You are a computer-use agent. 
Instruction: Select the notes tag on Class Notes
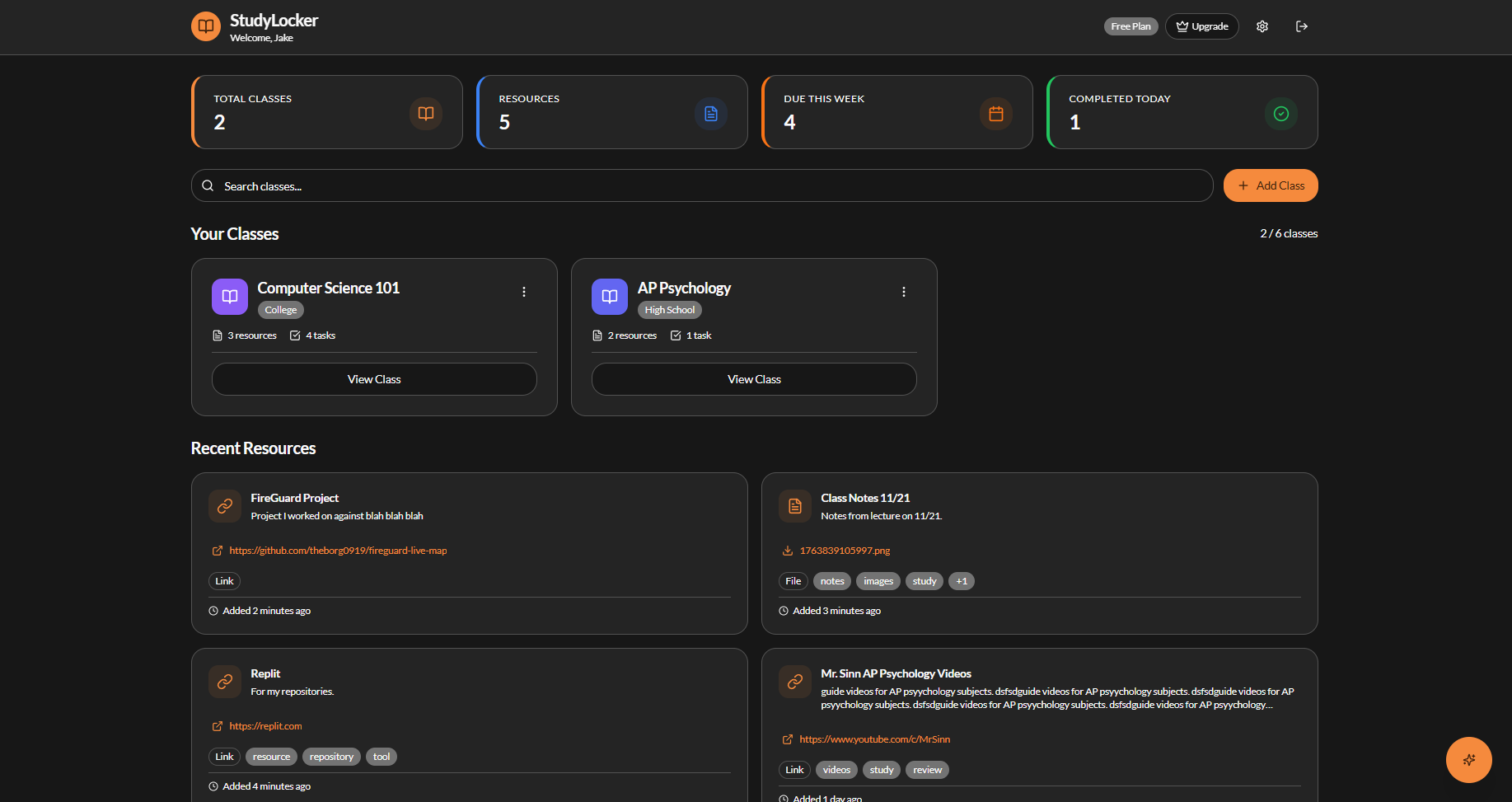point(831,580)
